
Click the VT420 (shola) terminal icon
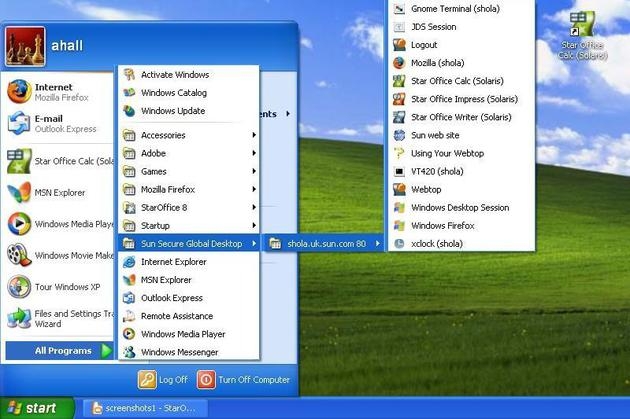399,172
